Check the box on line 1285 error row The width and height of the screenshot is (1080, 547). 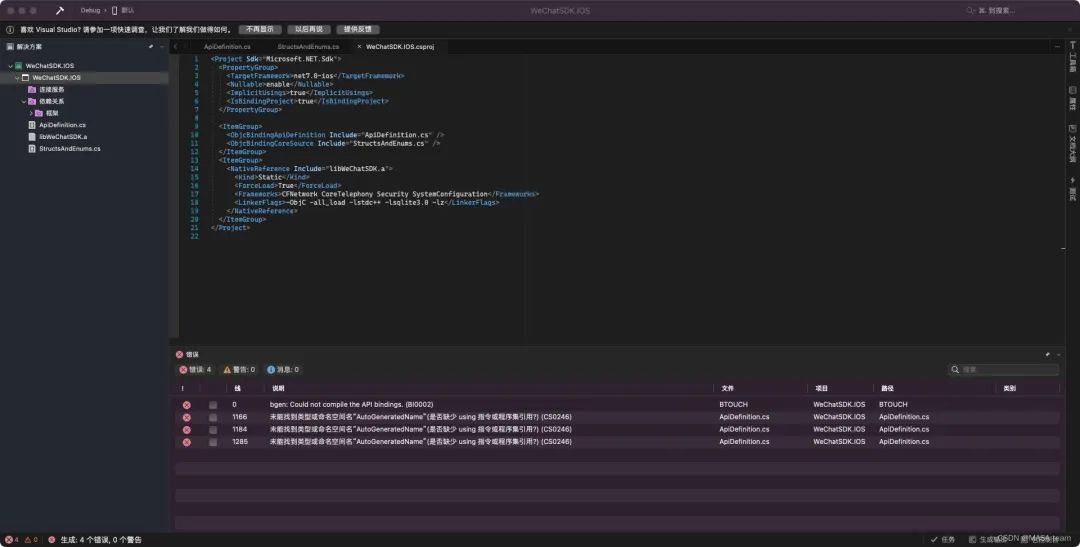pyautogui.click(x=213, y=442)
